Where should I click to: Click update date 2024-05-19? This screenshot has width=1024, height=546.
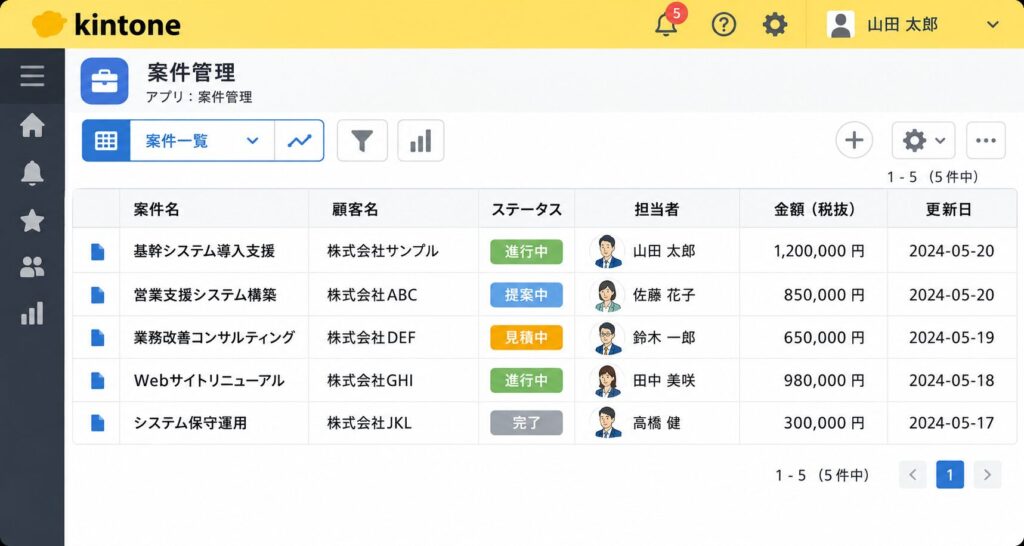click(952, 338)
